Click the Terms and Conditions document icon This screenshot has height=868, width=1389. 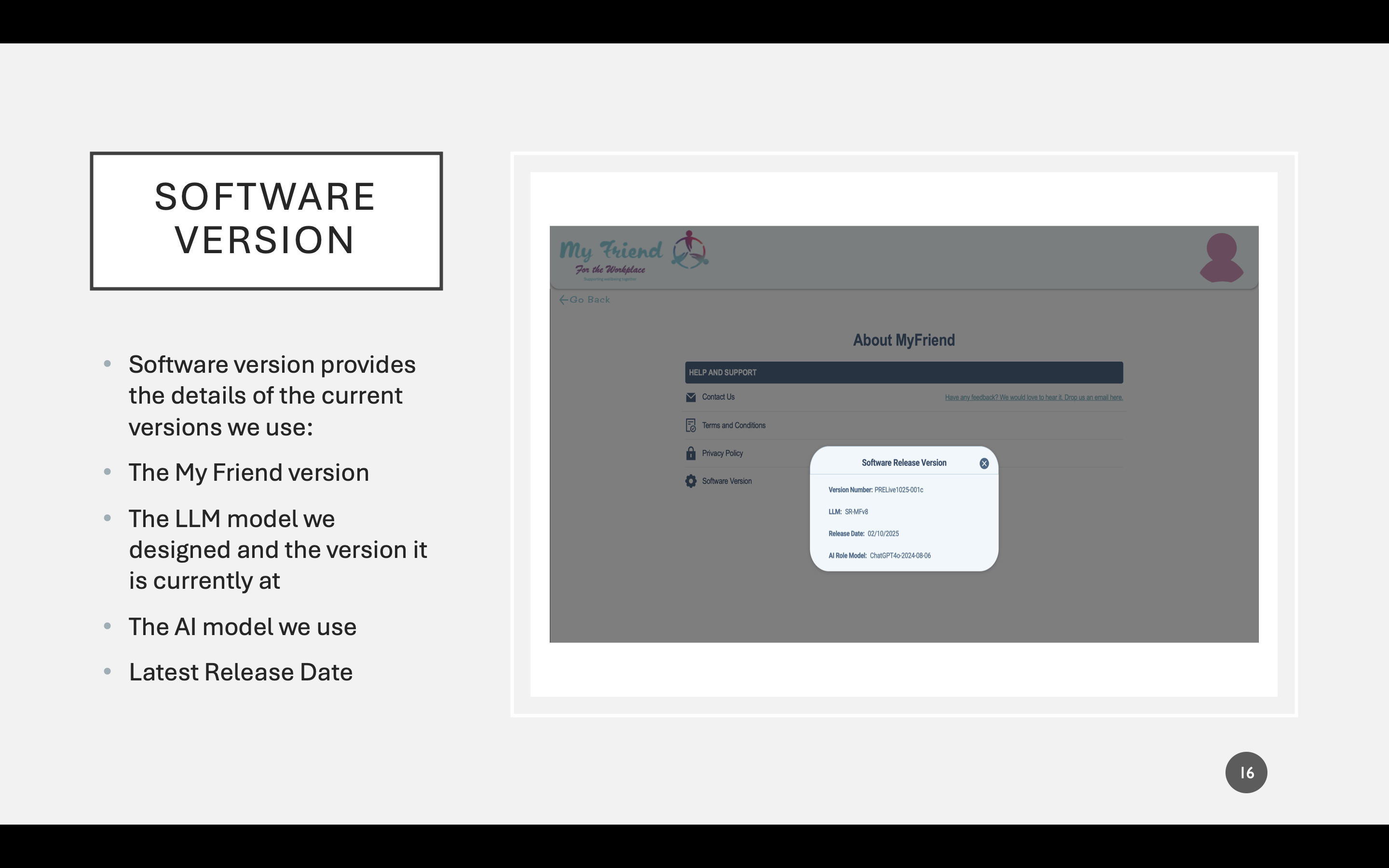(x=691, y=425)
